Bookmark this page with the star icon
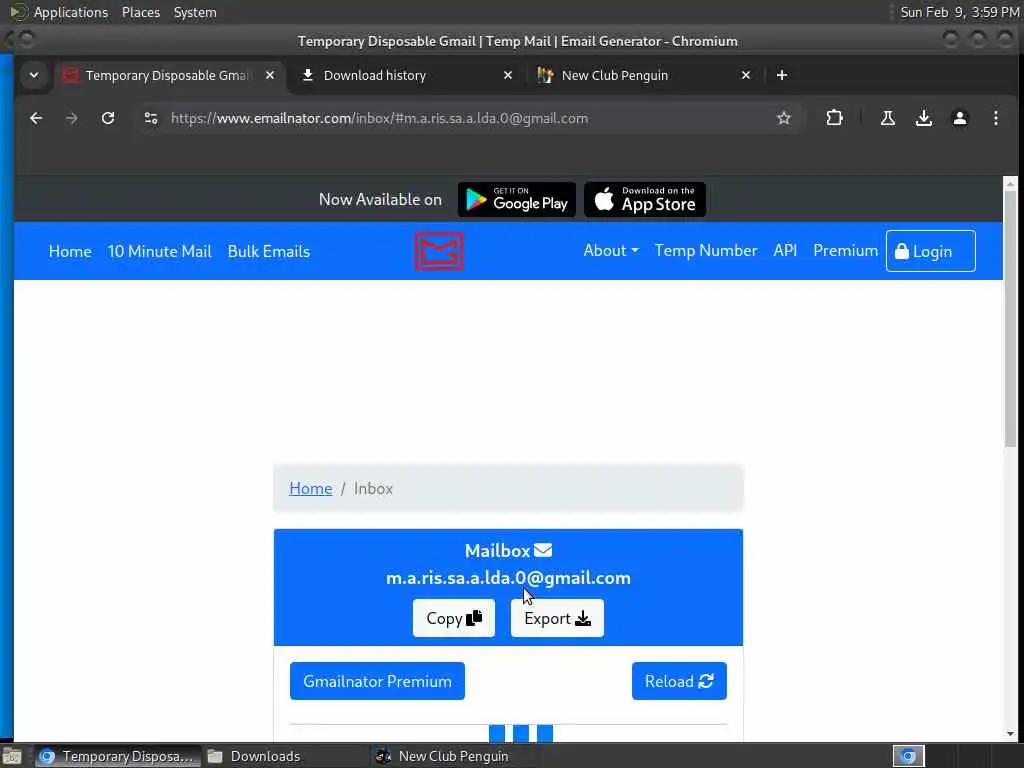Screen dimensions: 1024x768 pos(784,118)
